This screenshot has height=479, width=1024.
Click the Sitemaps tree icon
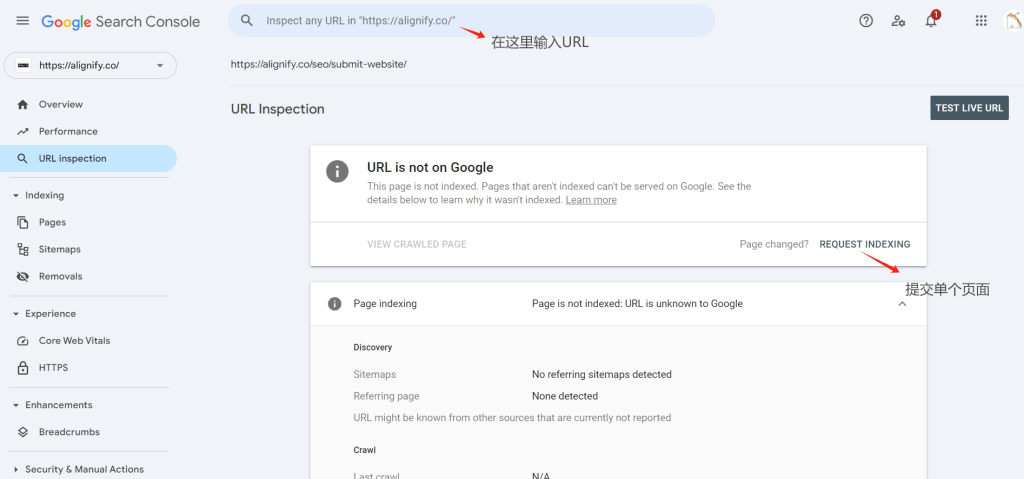(23, 250)
